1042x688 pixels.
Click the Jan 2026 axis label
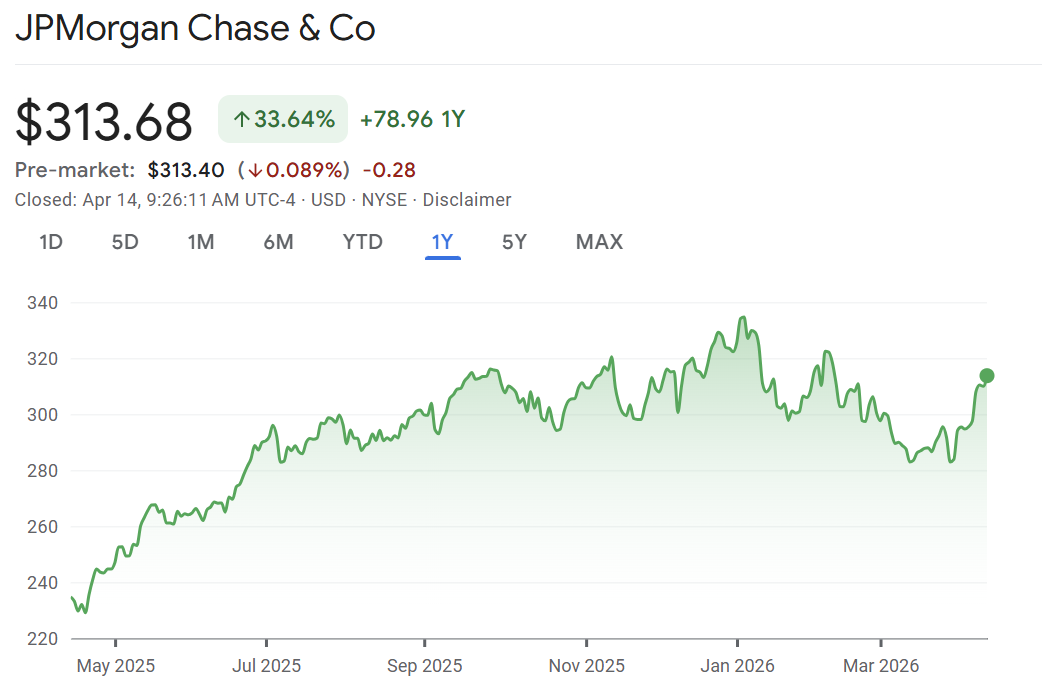738,665
